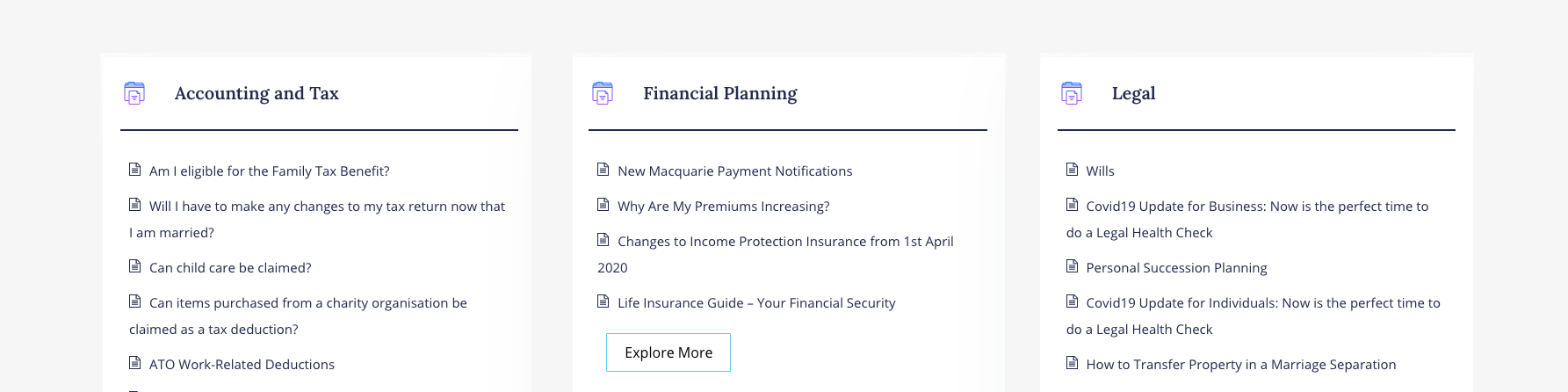Open the tax return changes when married question
Viewport: 1568px width, 392px height.
coord(327,207)
